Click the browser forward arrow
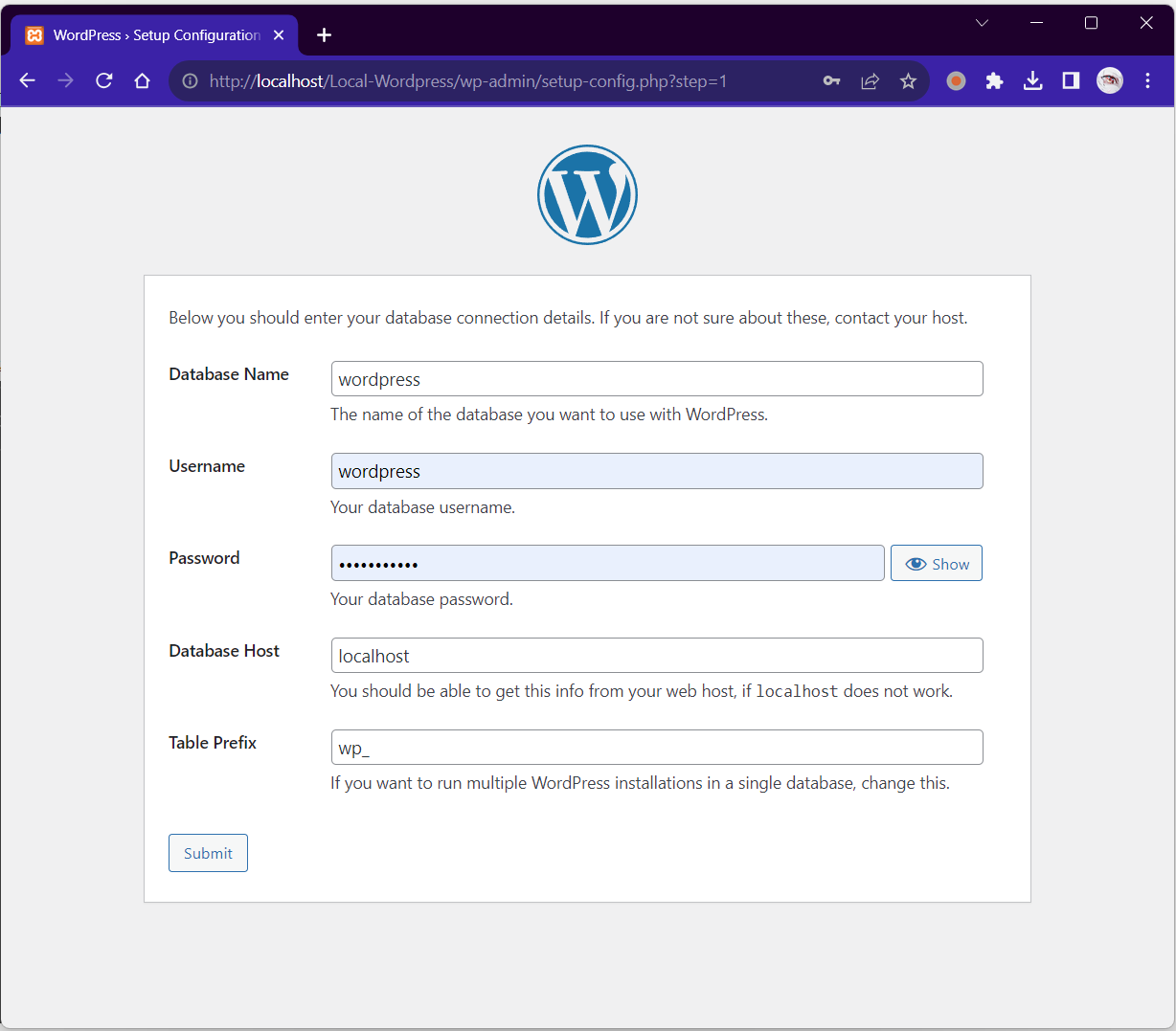The image size is (1176, 1031). tap(65, 81)
